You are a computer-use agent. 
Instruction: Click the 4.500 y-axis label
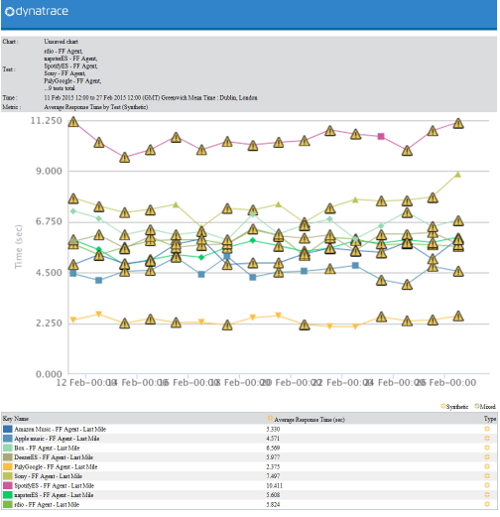point(49,273)
